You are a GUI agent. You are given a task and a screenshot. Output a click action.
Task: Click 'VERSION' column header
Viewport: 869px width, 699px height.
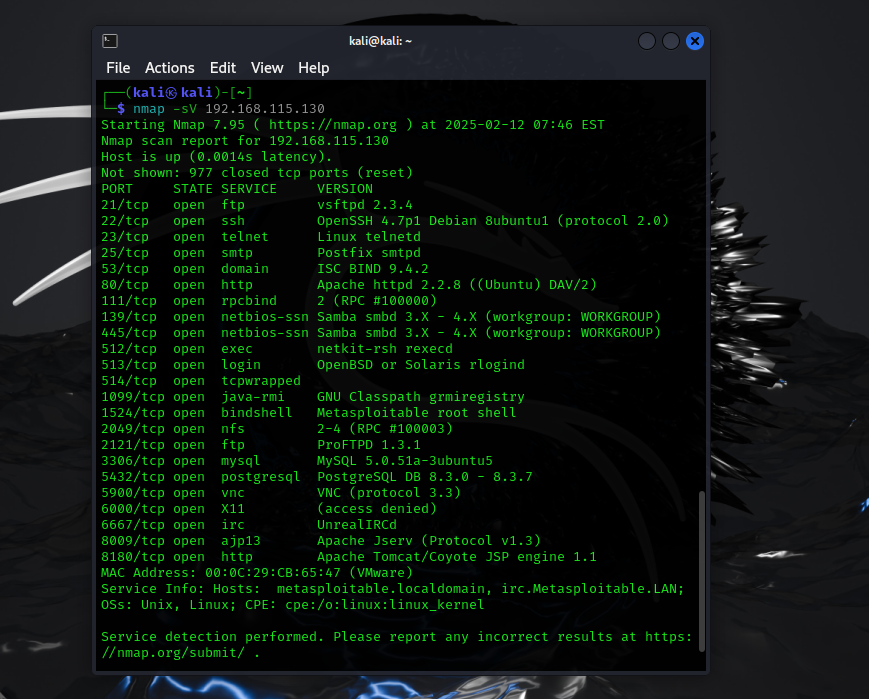345,189
